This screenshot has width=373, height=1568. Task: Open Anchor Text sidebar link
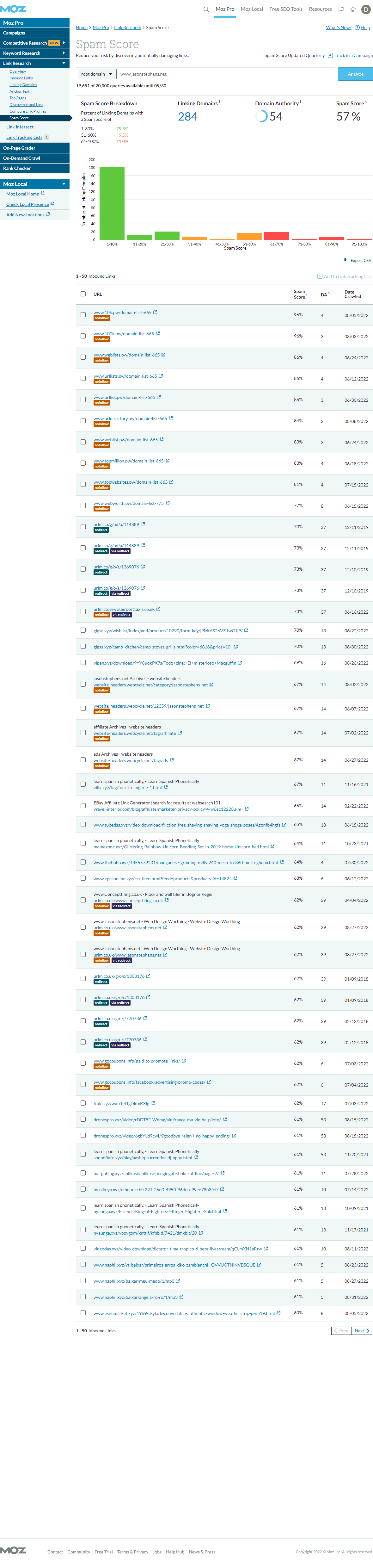click(20, 91)
